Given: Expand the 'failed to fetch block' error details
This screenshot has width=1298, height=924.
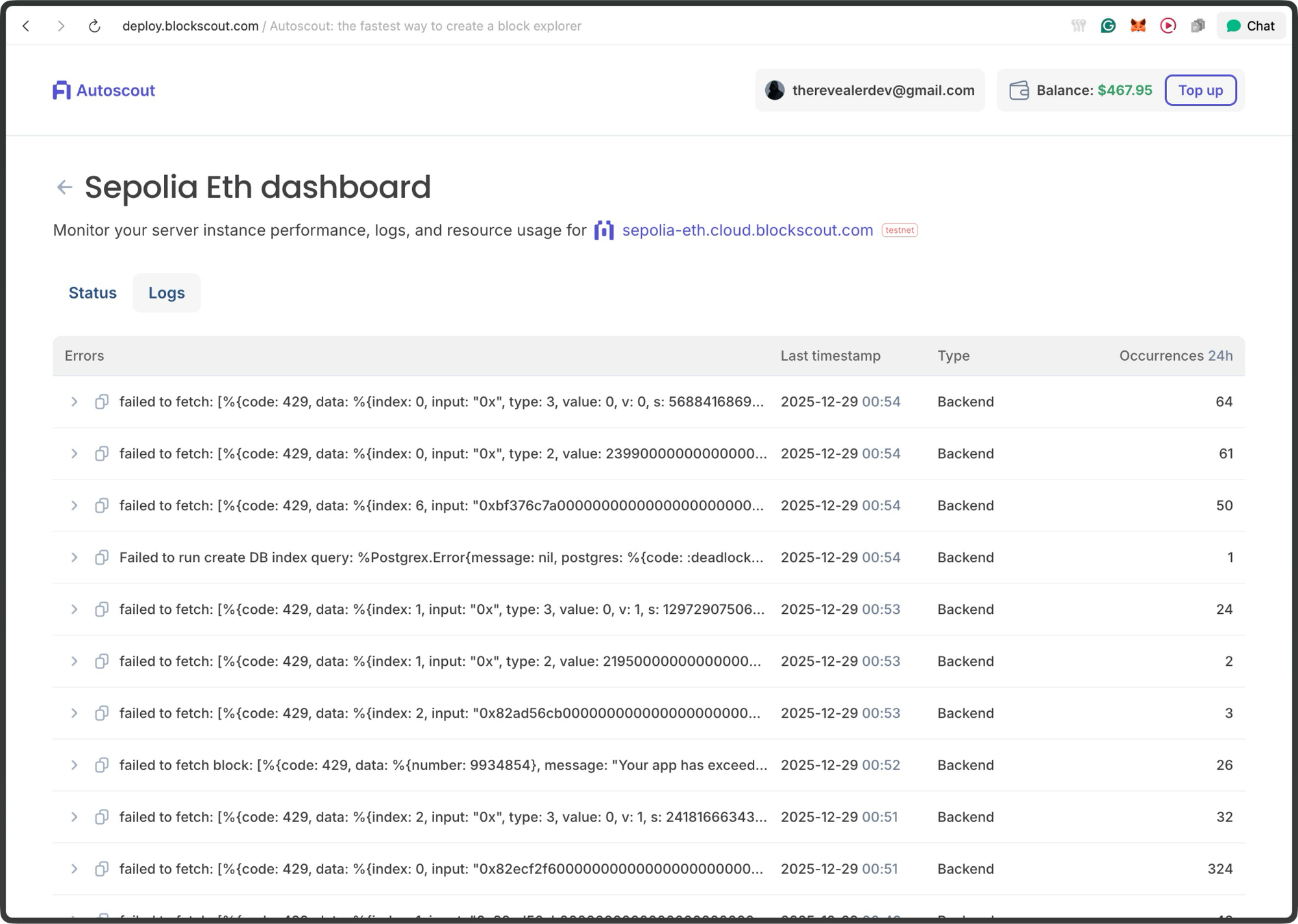Looking at the screenshot, I should point(74,765).
